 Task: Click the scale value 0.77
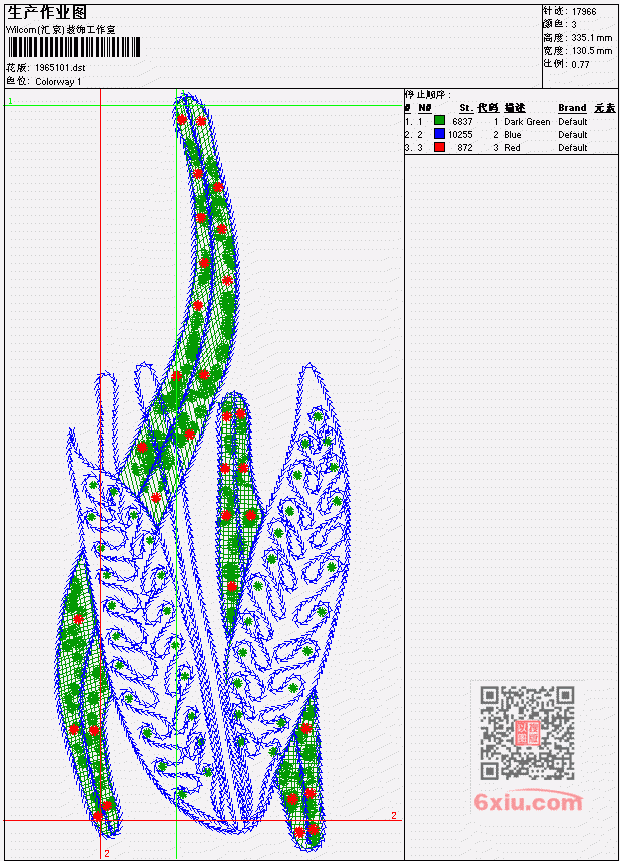pos(580,64)
